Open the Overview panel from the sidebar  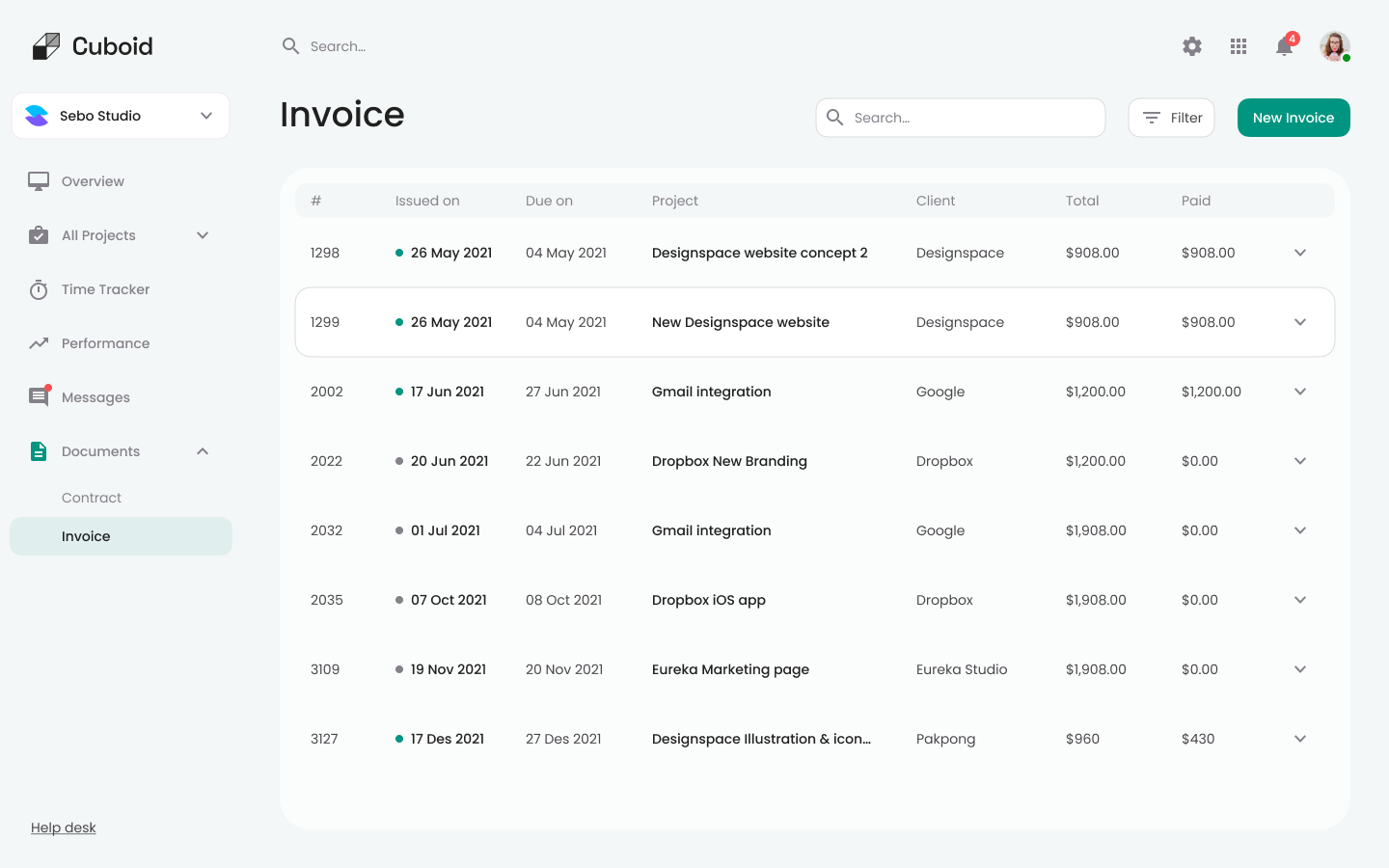(93, 181)
